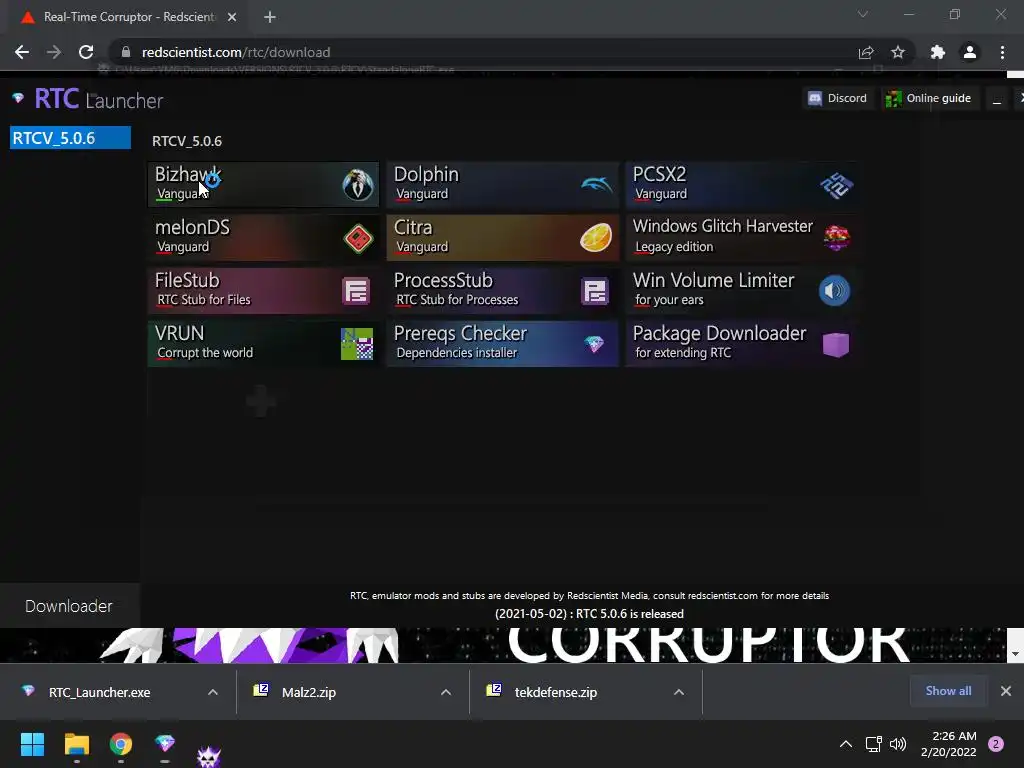This screenshot has height=768, width=1024.
Task: Bookmark this page with star icon
Action: (898, 52)
